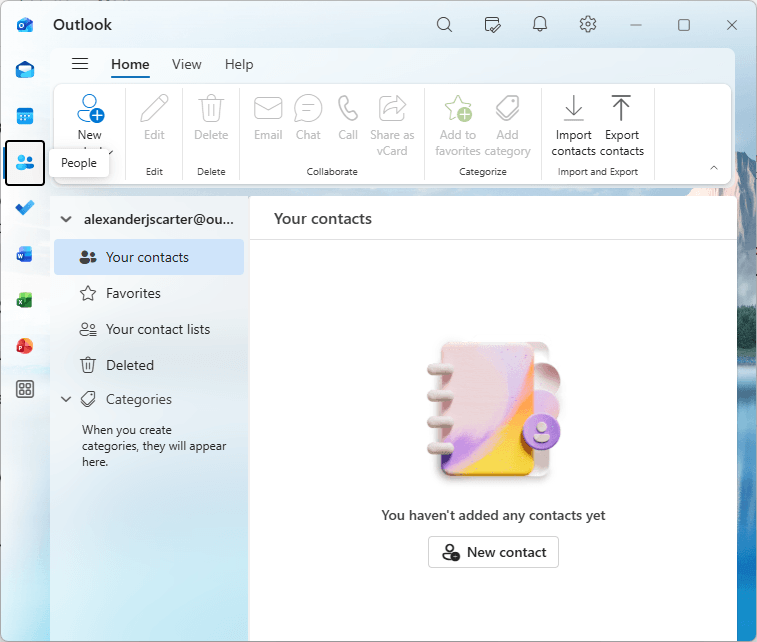Click Add category tag button
This screenshot has height=642, width=757.
507,126
